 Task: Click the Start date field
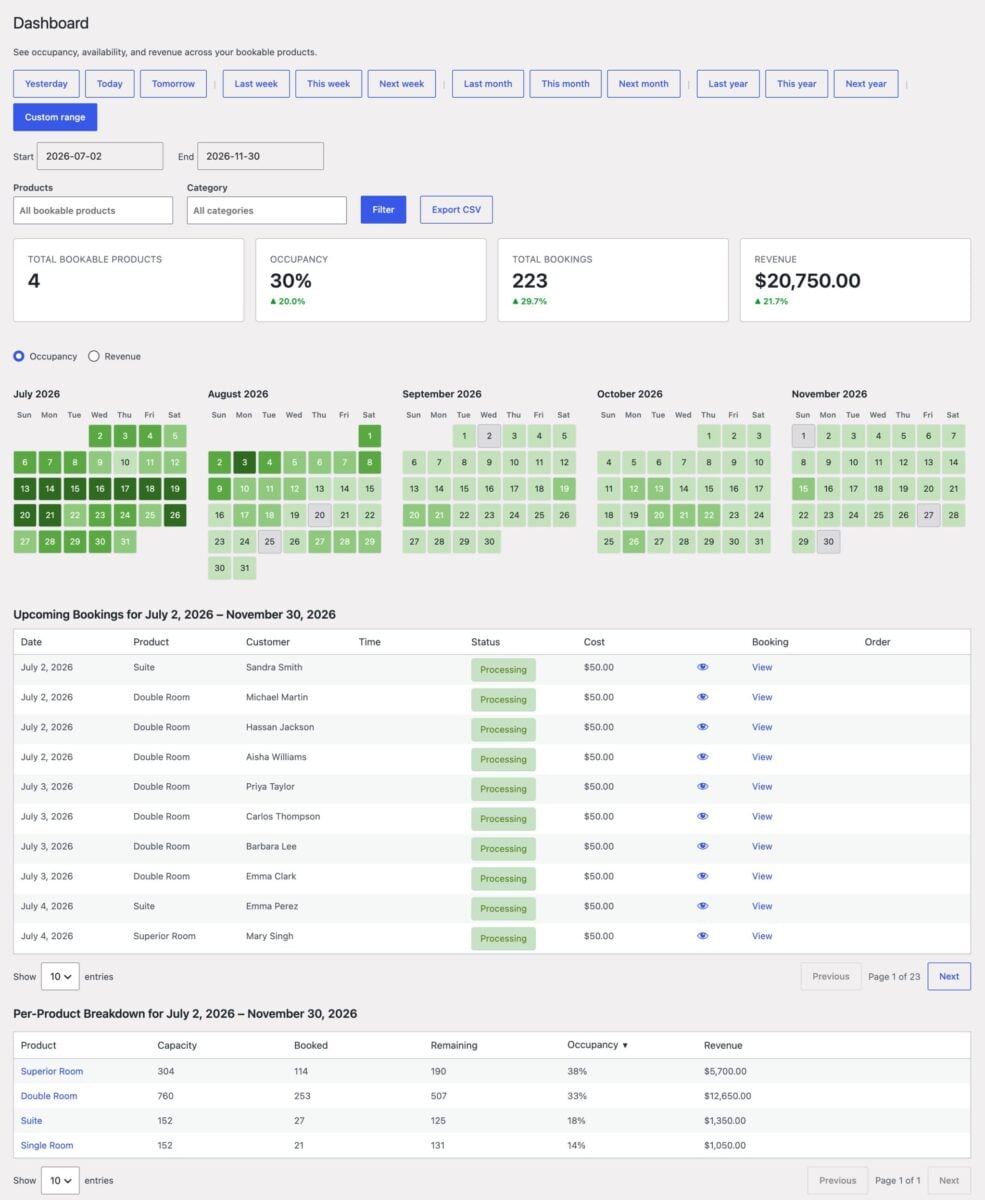[x=100, y=156]
